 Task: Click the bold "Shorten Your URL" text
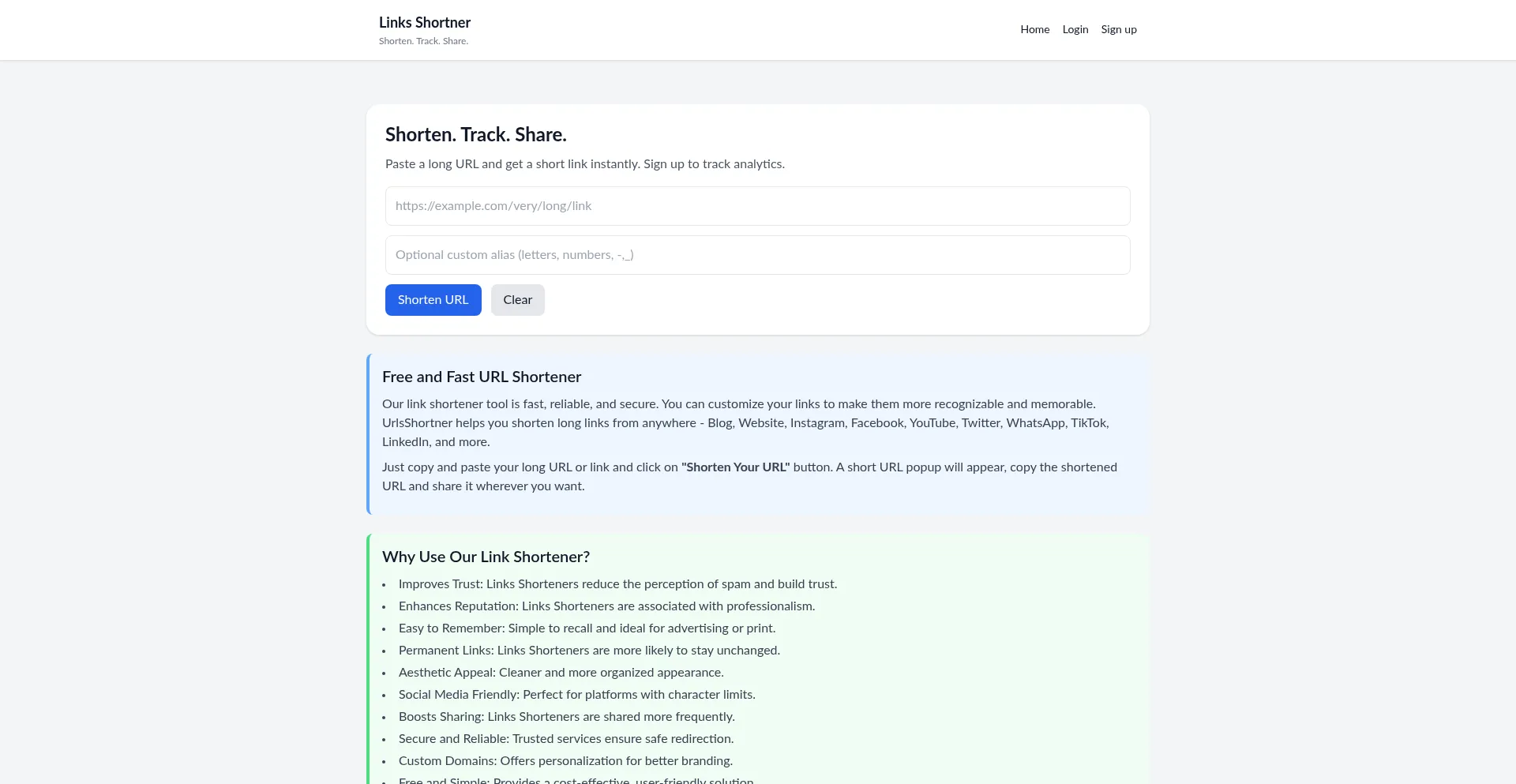point(735,467)
